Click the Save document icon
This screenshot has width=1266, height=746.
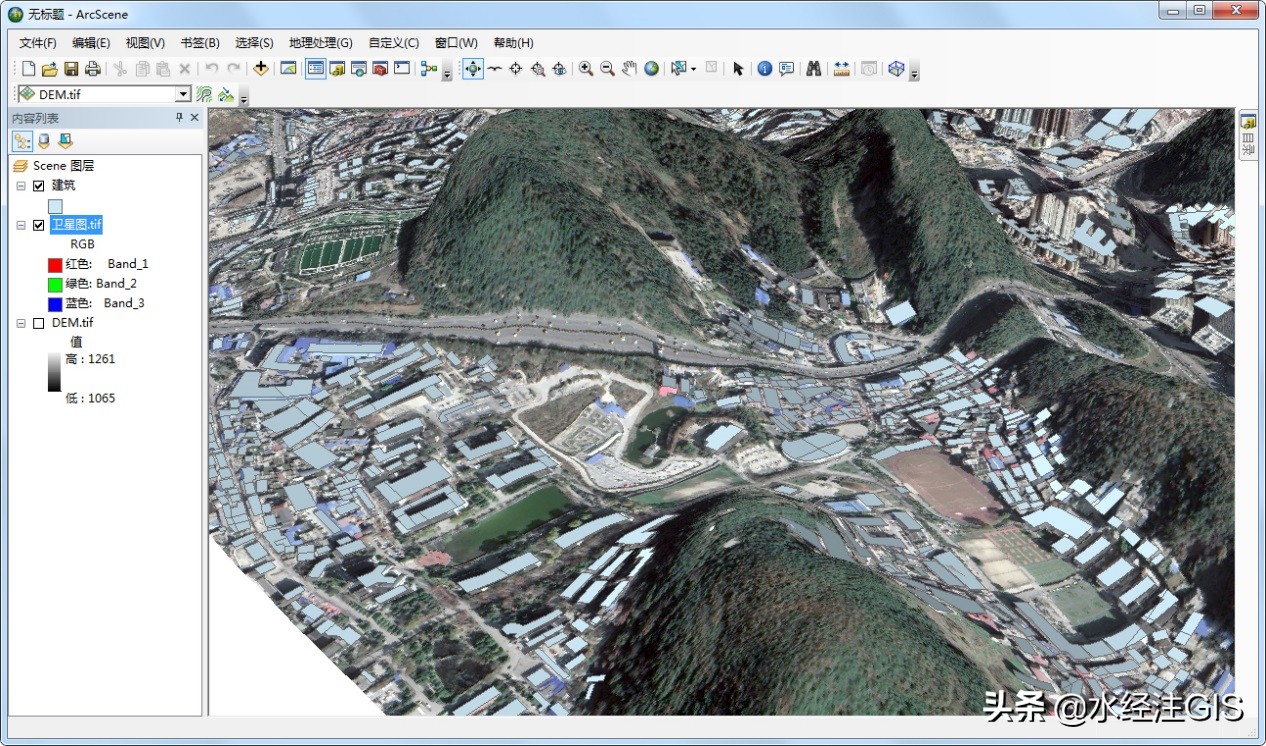pyautogui.click(x=71, y=69)
